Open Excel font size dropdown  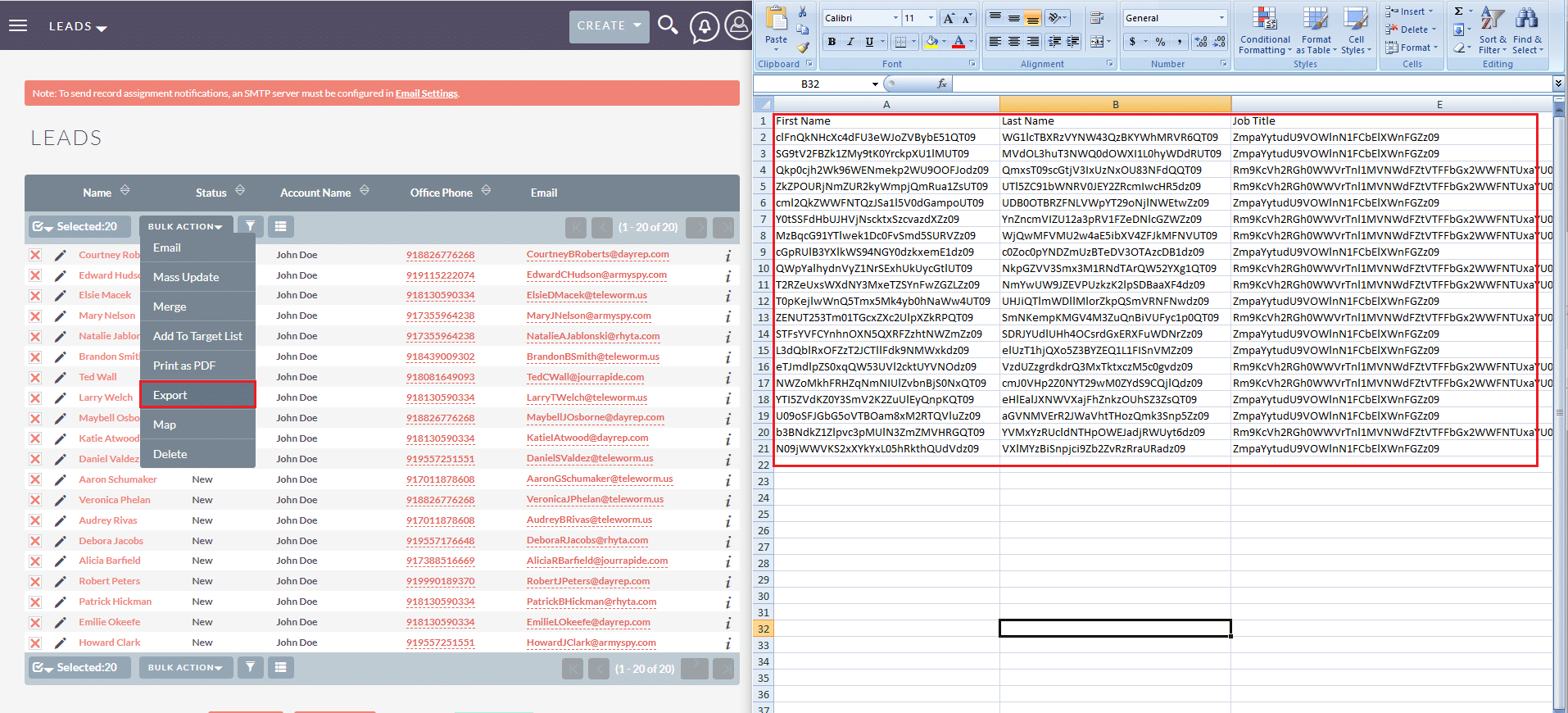[931, 18]
